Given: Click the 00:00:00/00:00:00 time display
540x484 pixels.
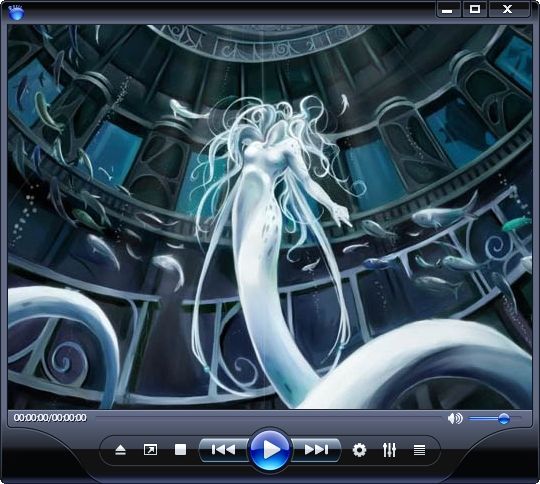Looking at the screenshot, I should (x=50, y=418).
